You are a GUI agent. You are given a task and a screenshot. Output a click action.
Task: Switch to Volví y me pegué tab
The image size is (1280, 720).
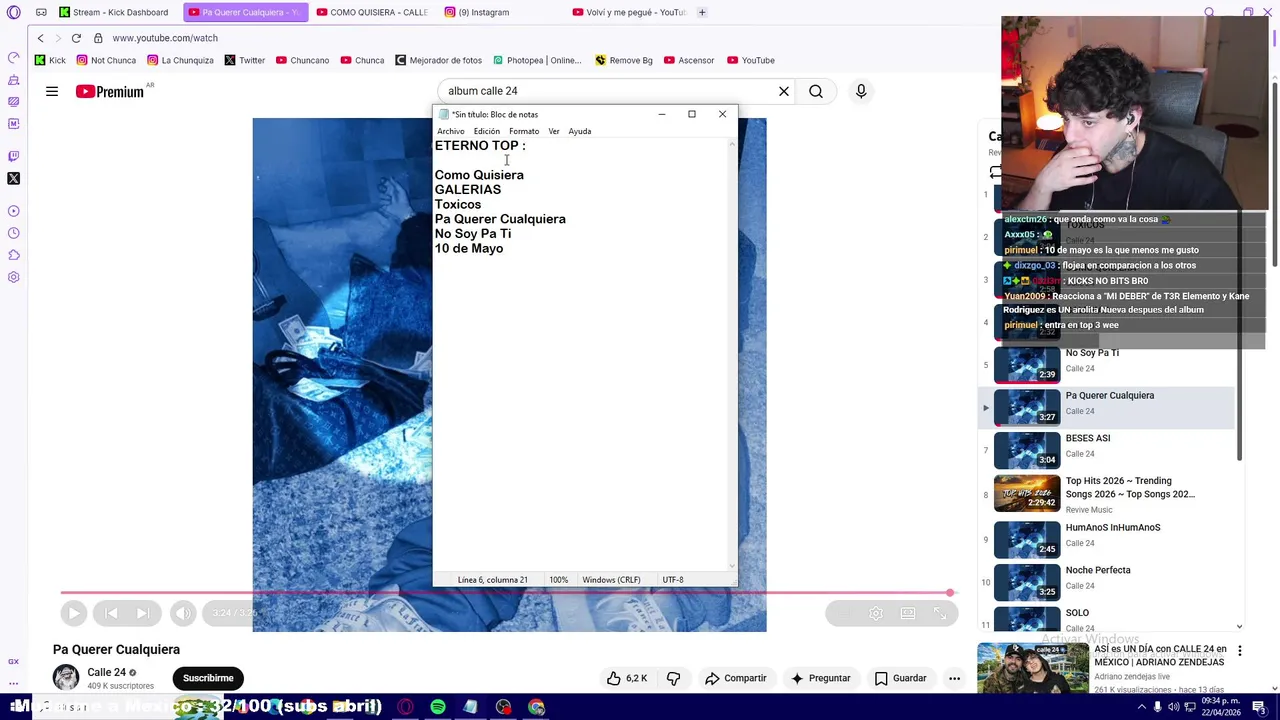coord(629,12)
